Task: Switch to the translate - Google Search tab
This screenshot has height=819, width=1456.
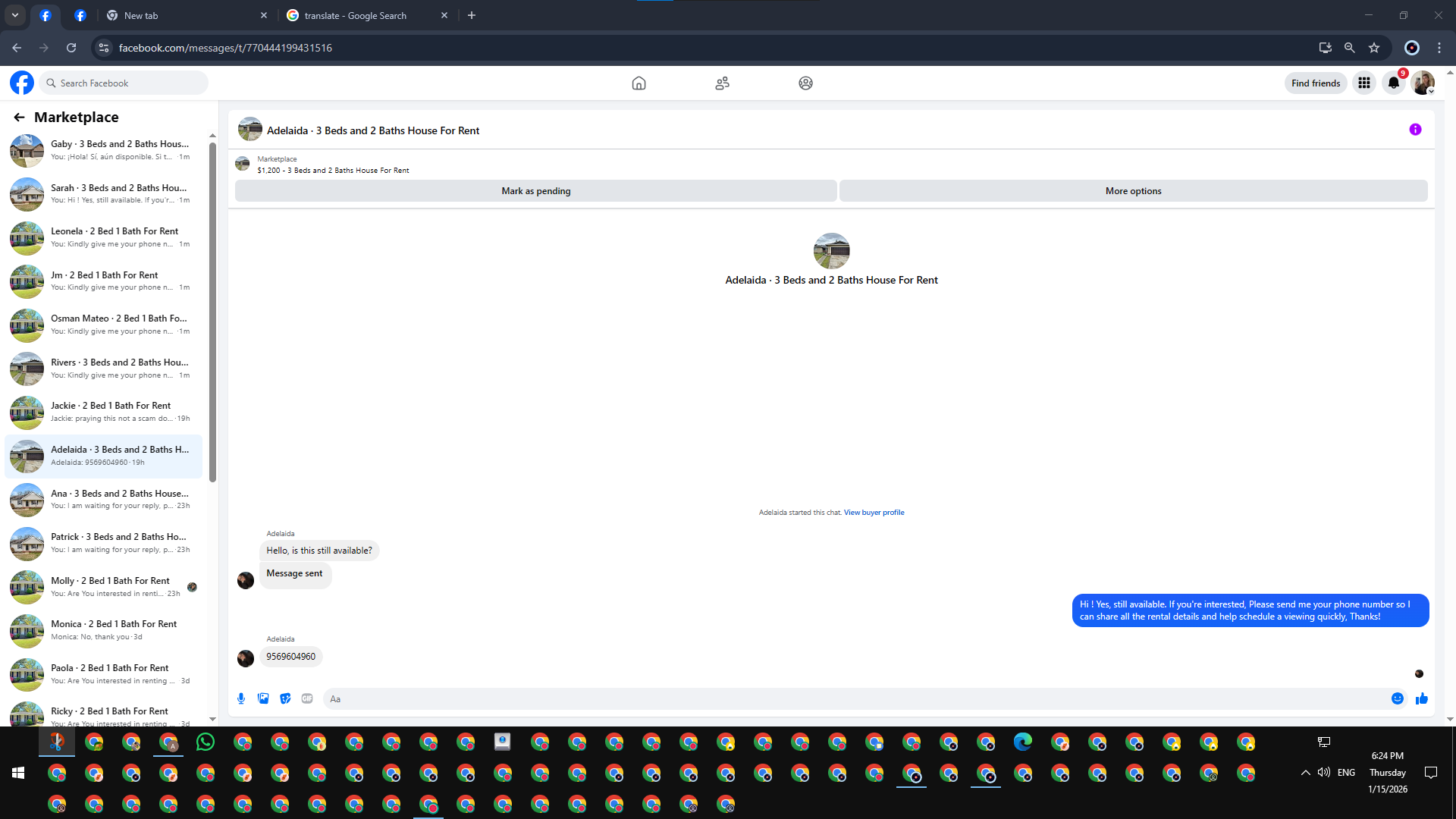Action: coord(356,15)
